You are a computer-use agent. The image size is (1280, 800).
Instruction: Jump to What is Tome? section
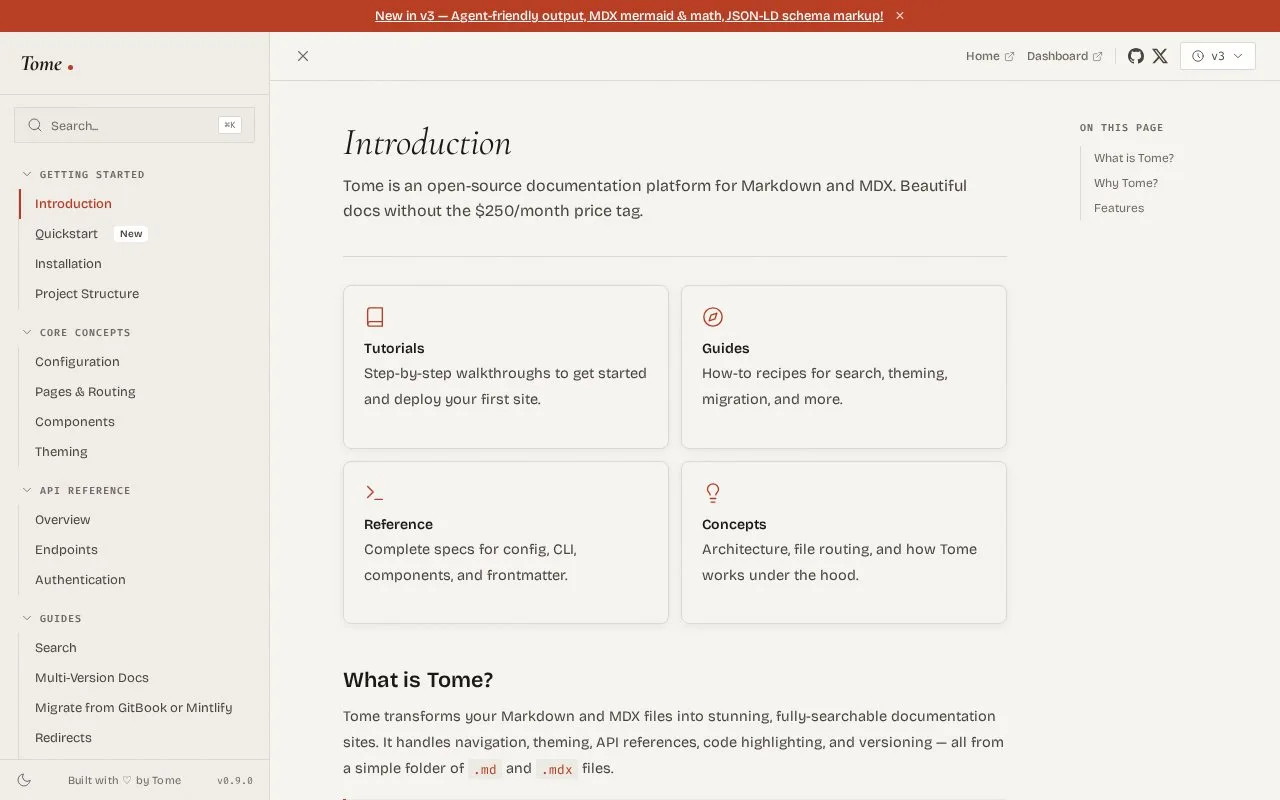[1133, 158]
